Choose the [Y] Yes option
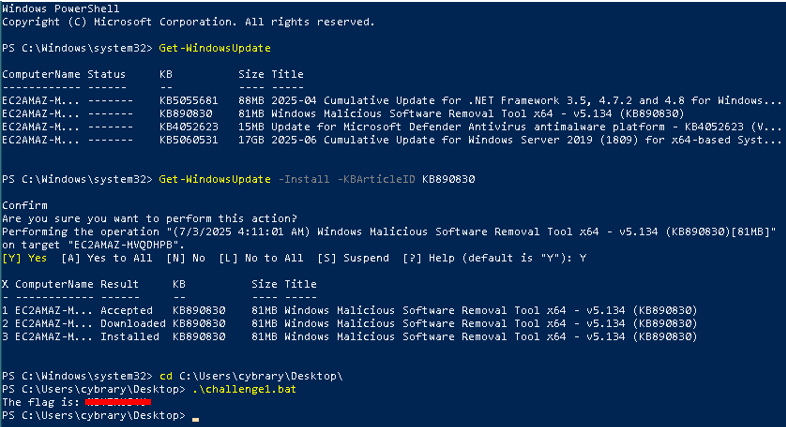This screenshot has height=427, width=786. 24,257
